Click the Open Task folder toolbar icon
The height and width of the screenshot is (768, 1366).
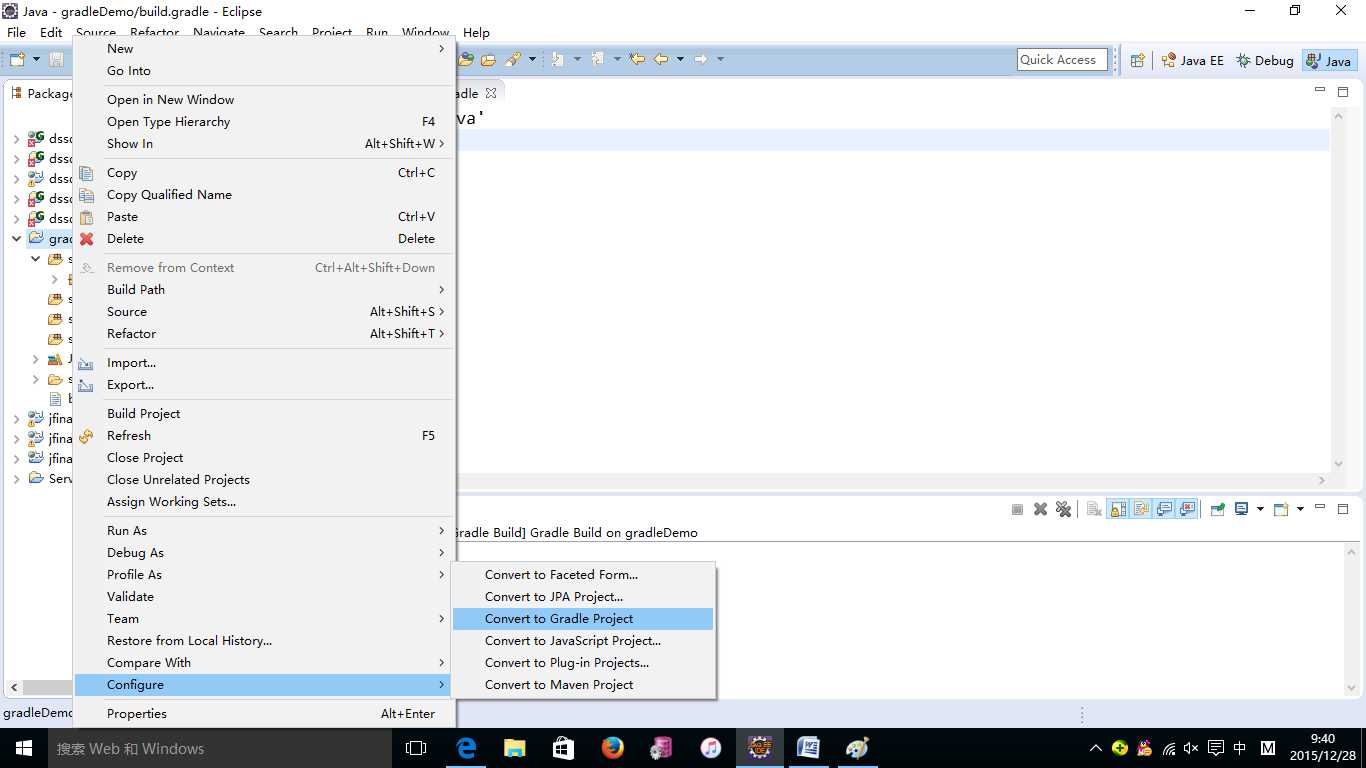coord(488,60)
